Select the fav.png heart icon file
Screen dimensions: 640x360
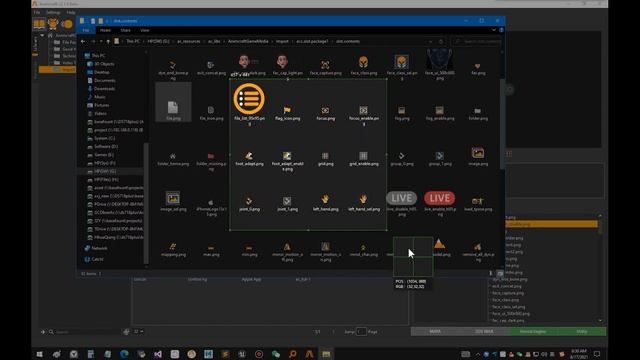(x=478, y=69)
